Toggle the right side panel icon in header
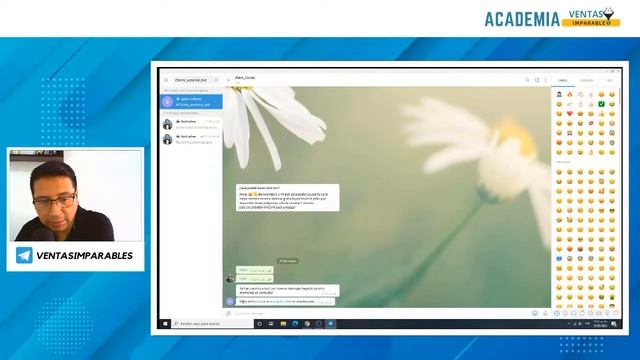 537,80
